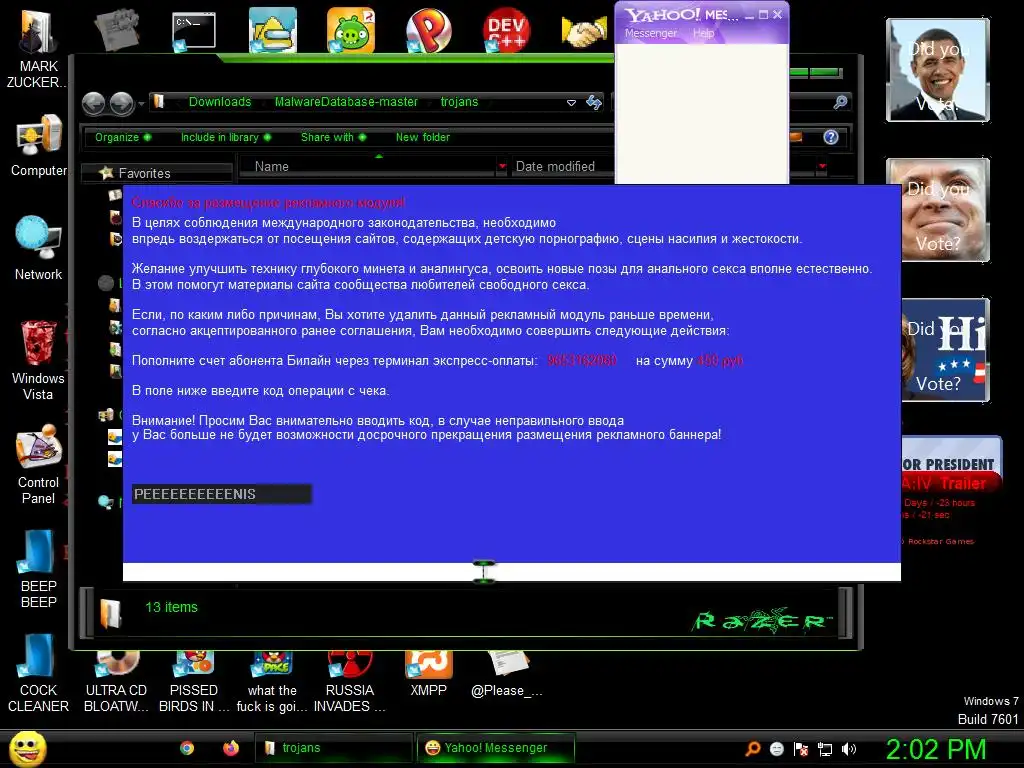The image size is (1024, 768).
Task: Click the Explorer back arrow button
Action: tap(93, 103)
